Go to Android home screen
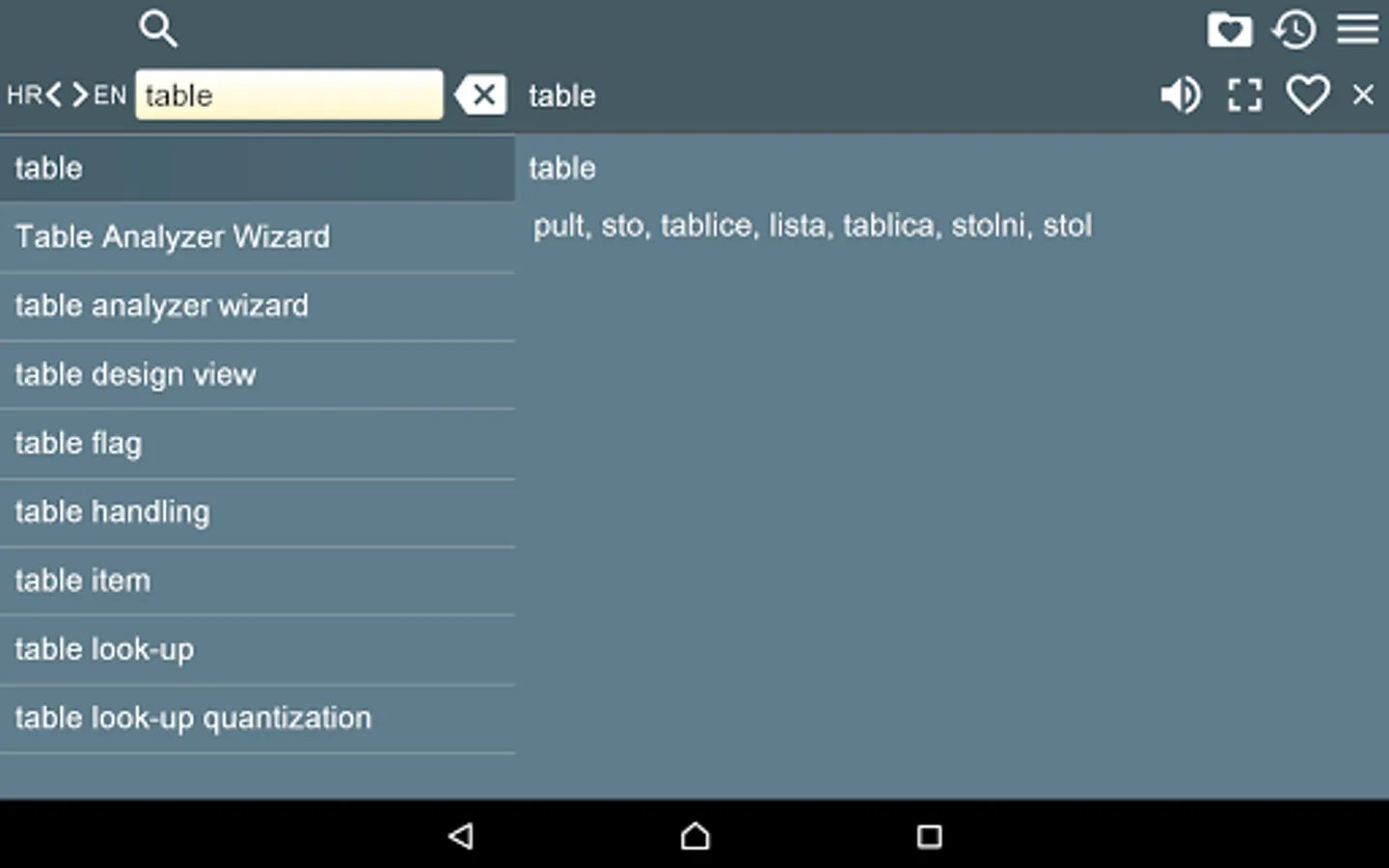Image resolution: width=1389 pixels, height=868 pixels. 694,835
